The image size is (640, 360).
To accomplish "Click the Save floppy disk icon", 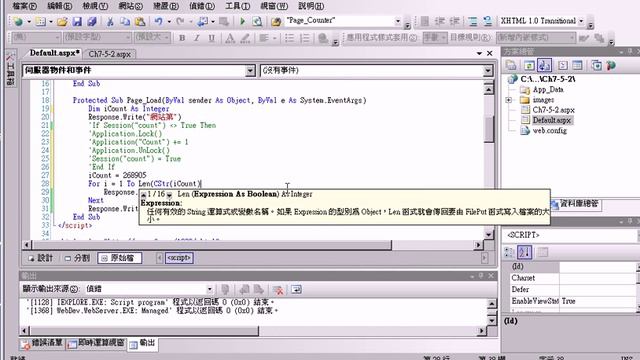I will [x=77, y=21].
